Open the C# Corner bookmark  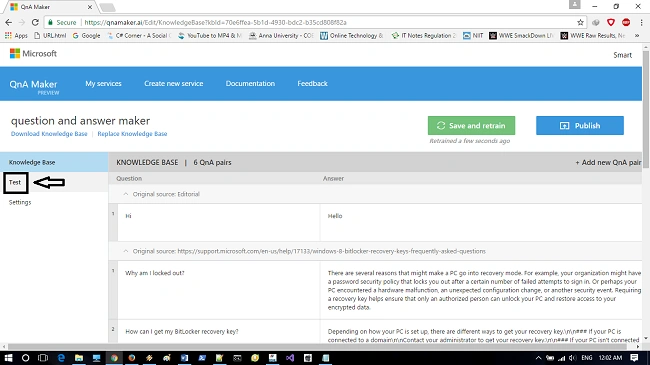139,36
